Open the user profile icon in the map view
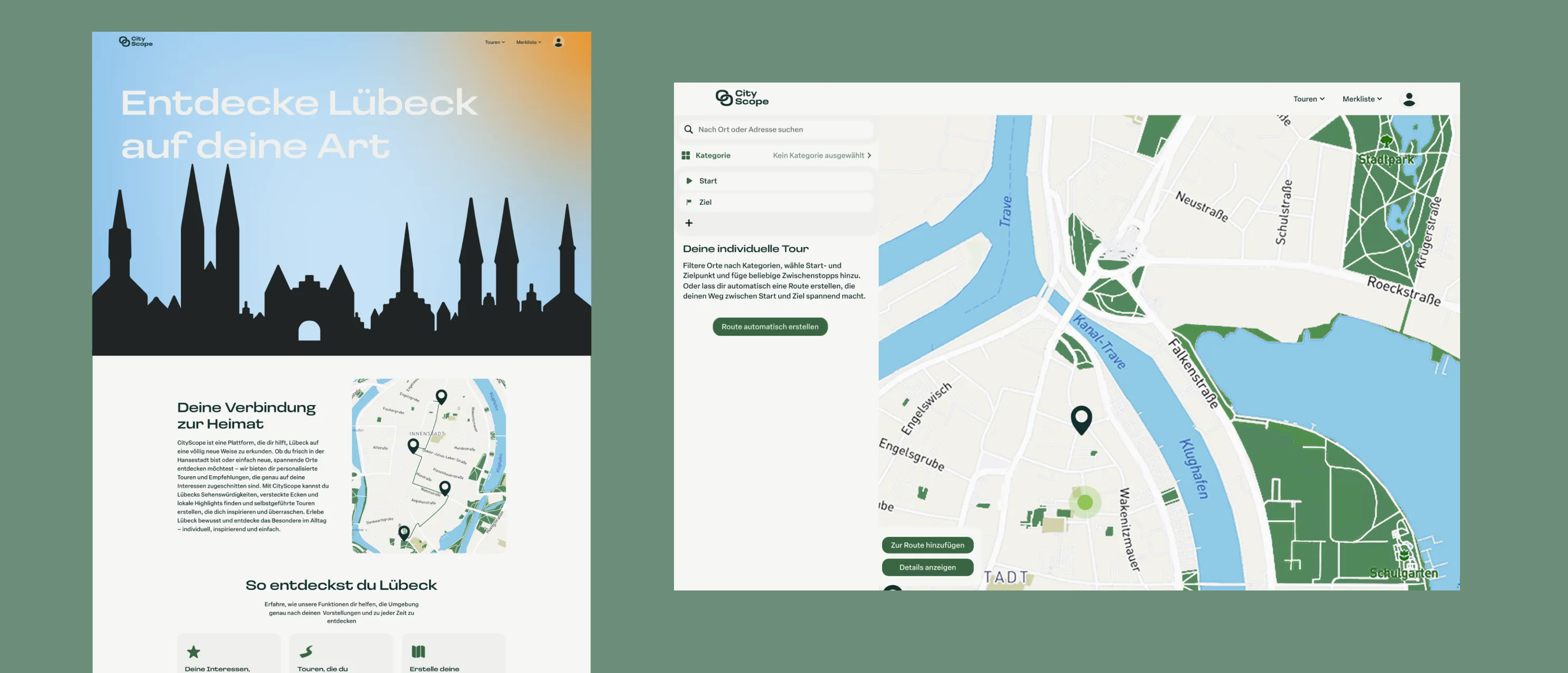 [x=1409, y=98]
